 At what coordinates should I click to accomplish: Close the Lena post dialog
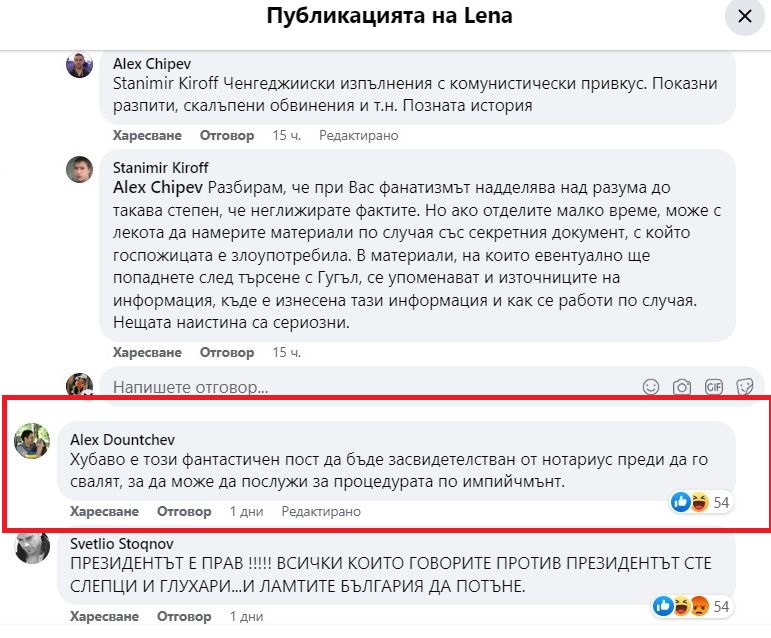(x=744, y=17)
